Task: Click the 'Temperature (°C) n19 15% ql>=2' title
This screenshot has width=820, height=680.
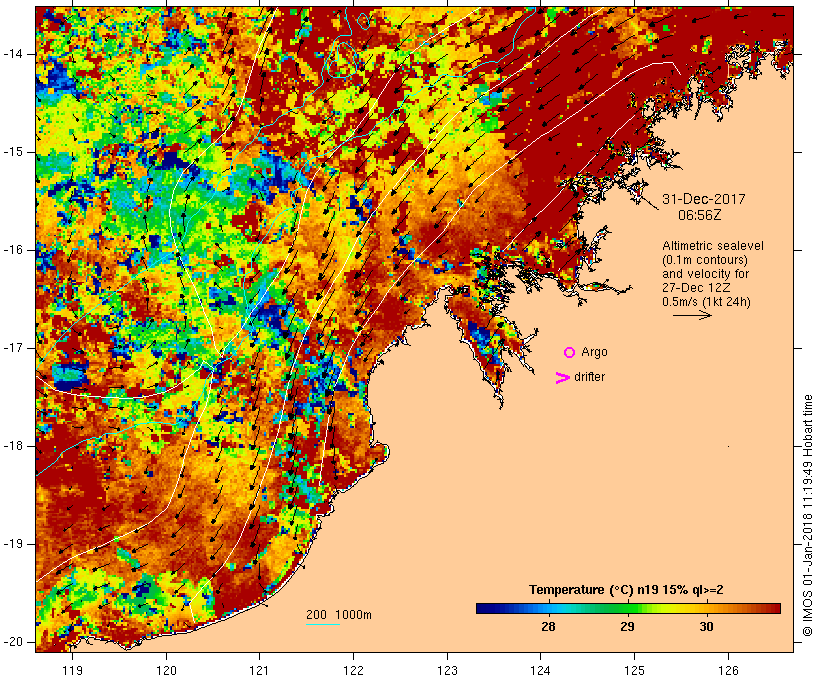Action: (x=626, y=590)
